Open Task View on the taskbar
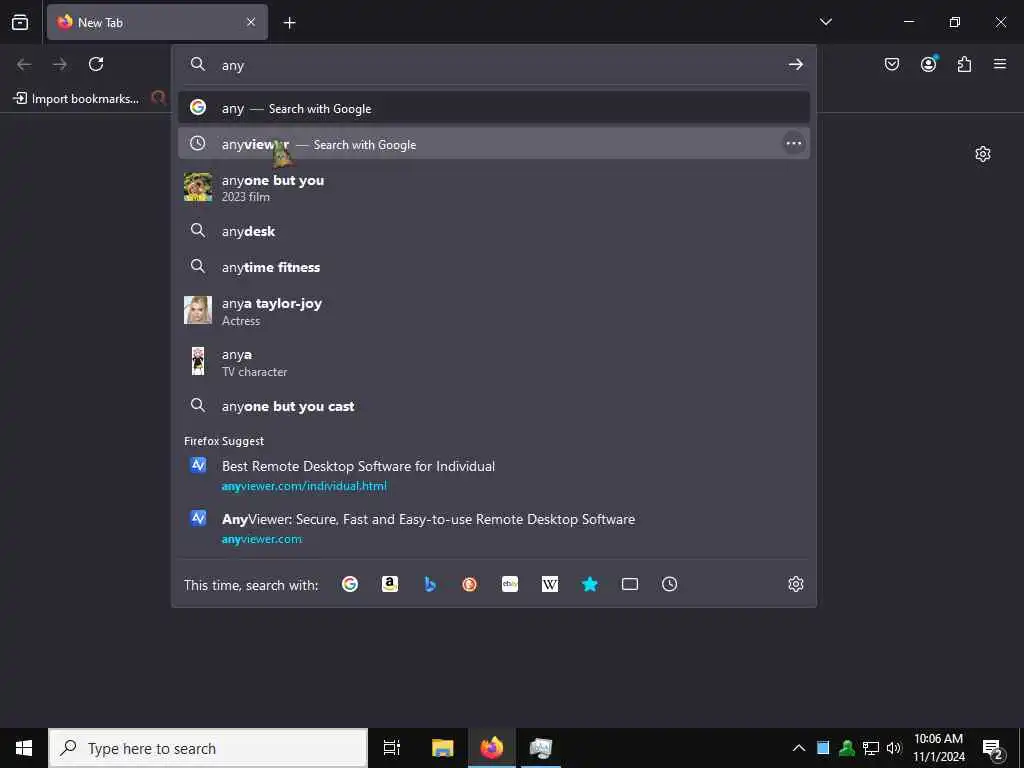Viewport: 1024px width, 768px height. (392, 748)
